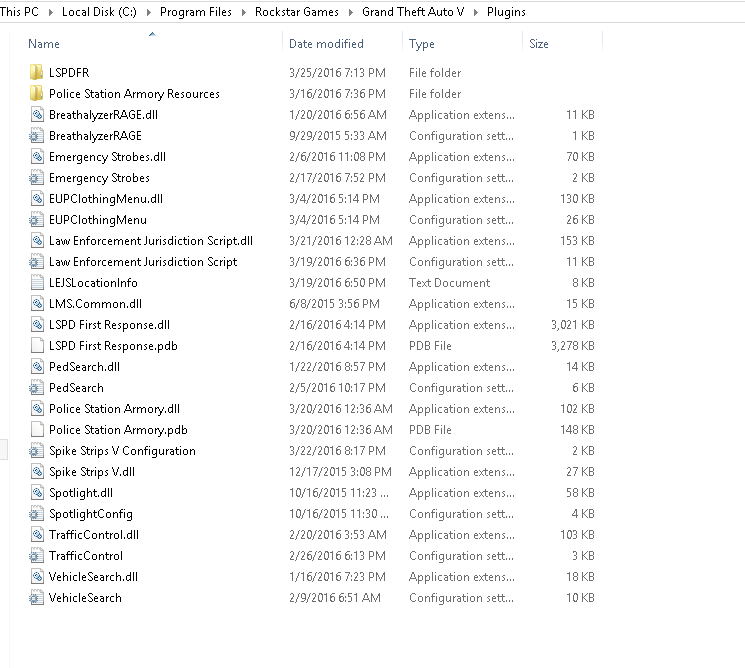Select the Police Station Armory.dll icon
Screen dimensions: 745x668
(x=37, y=409)
